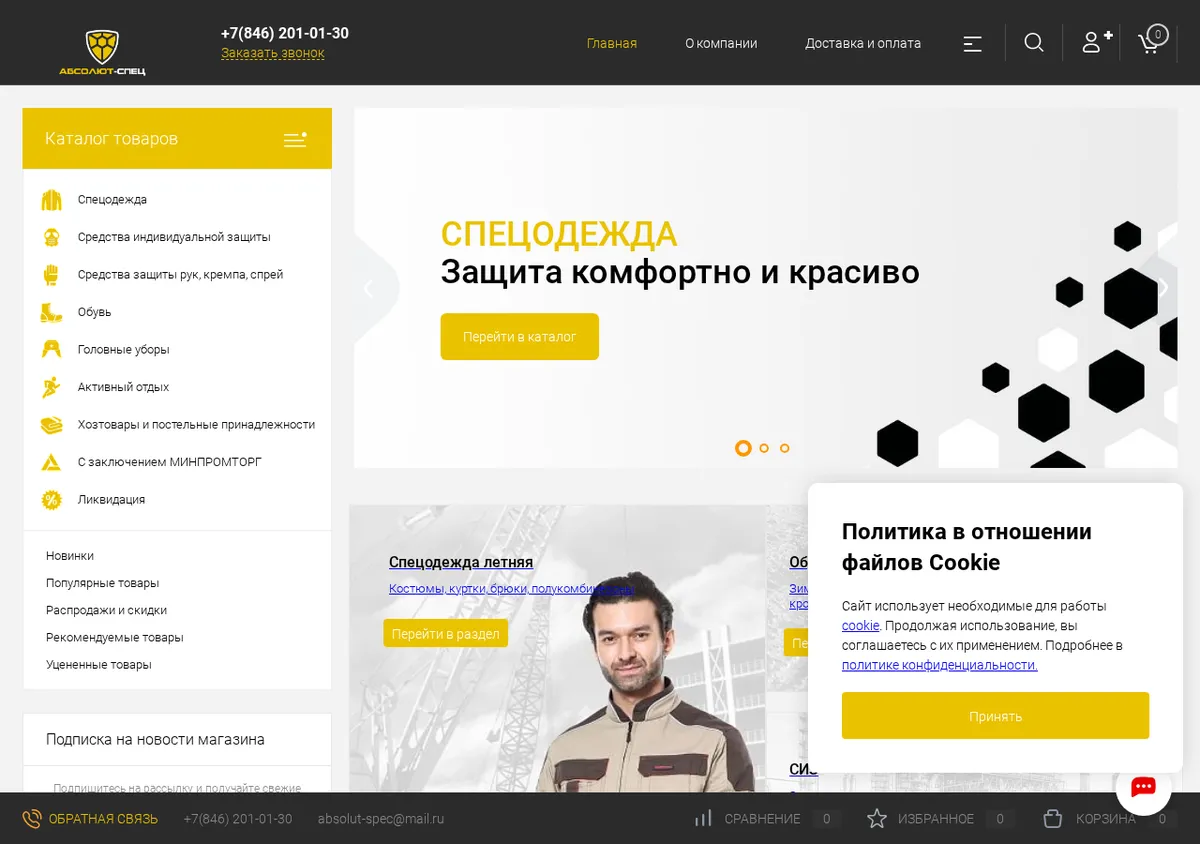This screenshot has width=1200, height=844.
Task: Click the red chat bubble widget
Action: click(1143, 787)
